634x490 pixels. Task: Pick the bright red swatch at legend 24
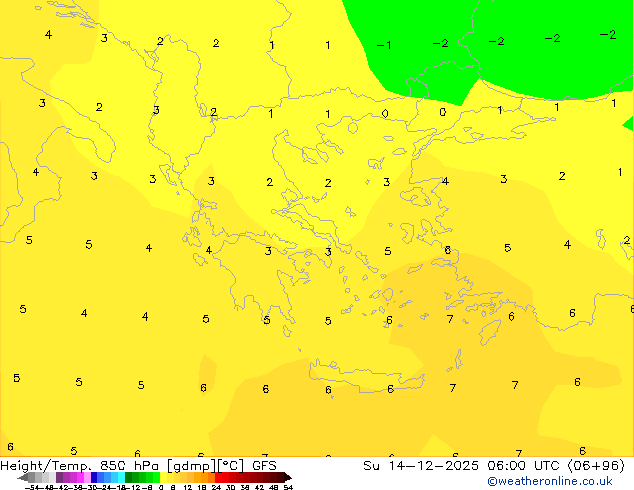(218, 477)
